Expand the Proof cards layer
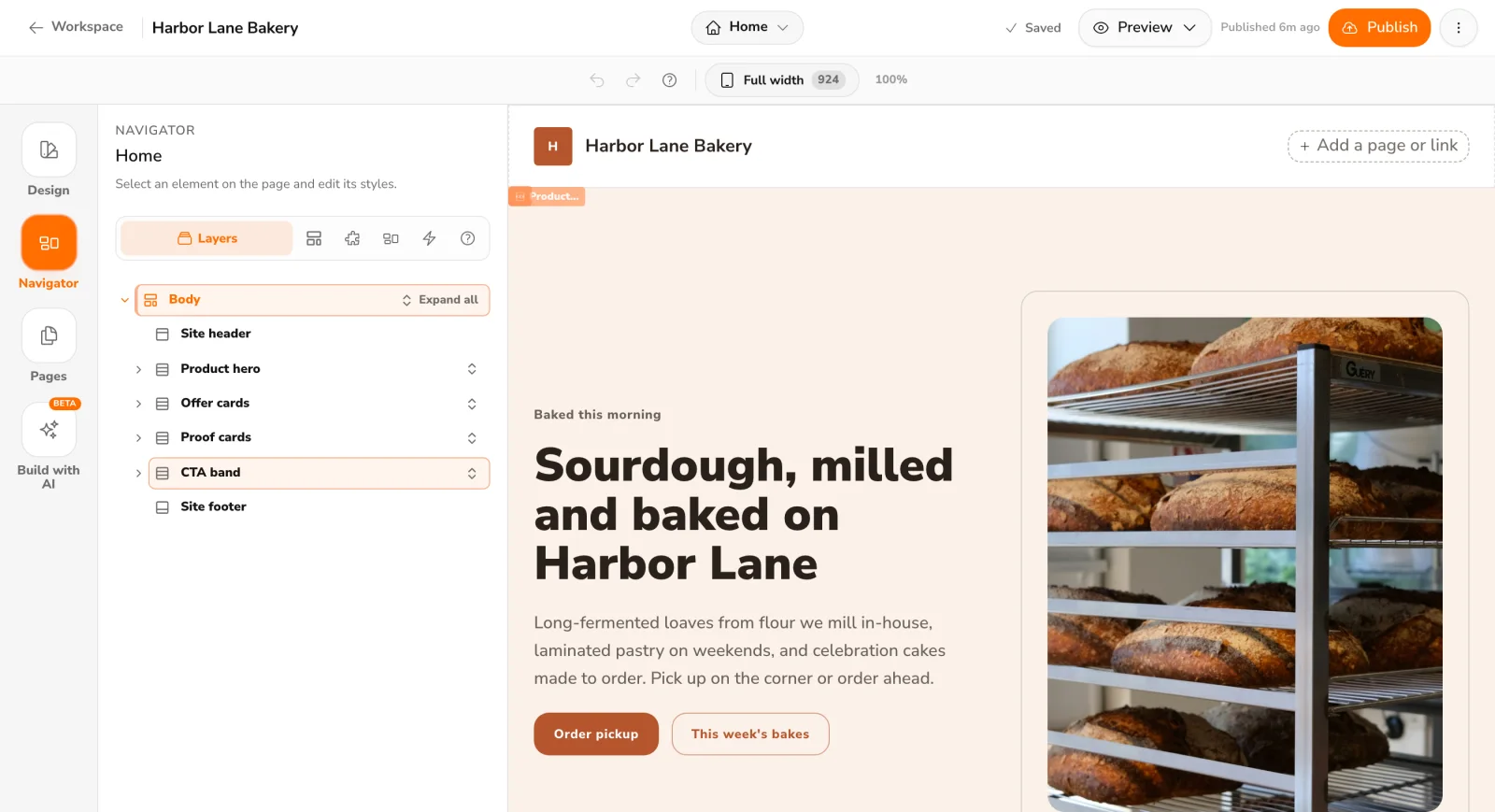The height and width of the screenshot is (812, 1495). tap(138, 437)
